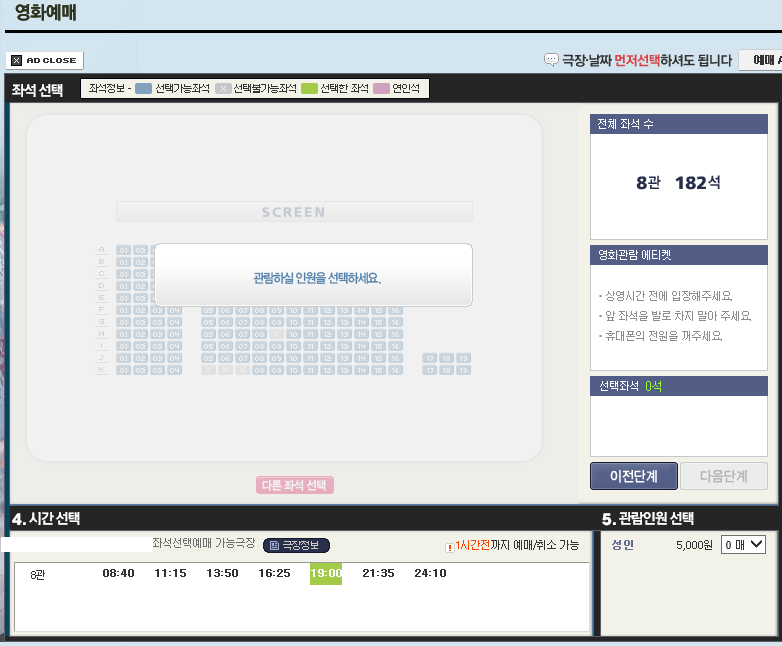Choose the 21:35 showtime
This screenshot has height=646, width=782.
pyautogui.click(x=378, y=573)
